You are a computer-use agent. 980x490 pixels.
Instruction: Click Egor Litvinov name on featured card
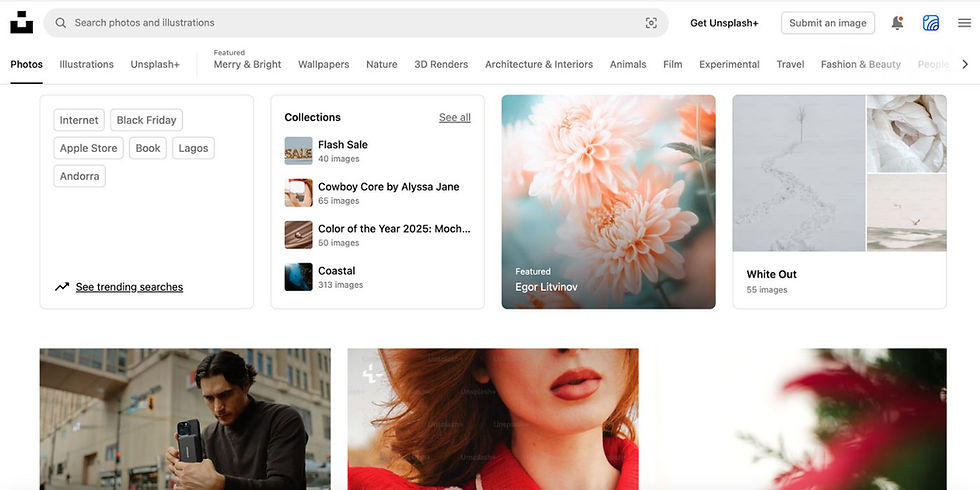point(546,287)
